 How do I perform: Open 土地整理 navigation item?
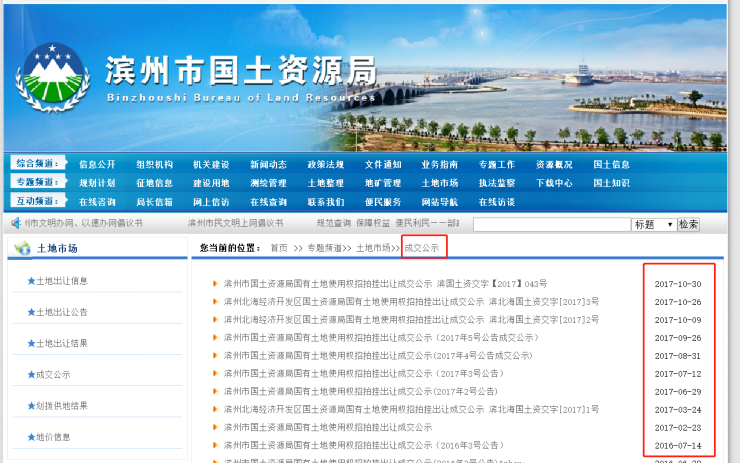(326, 183)
